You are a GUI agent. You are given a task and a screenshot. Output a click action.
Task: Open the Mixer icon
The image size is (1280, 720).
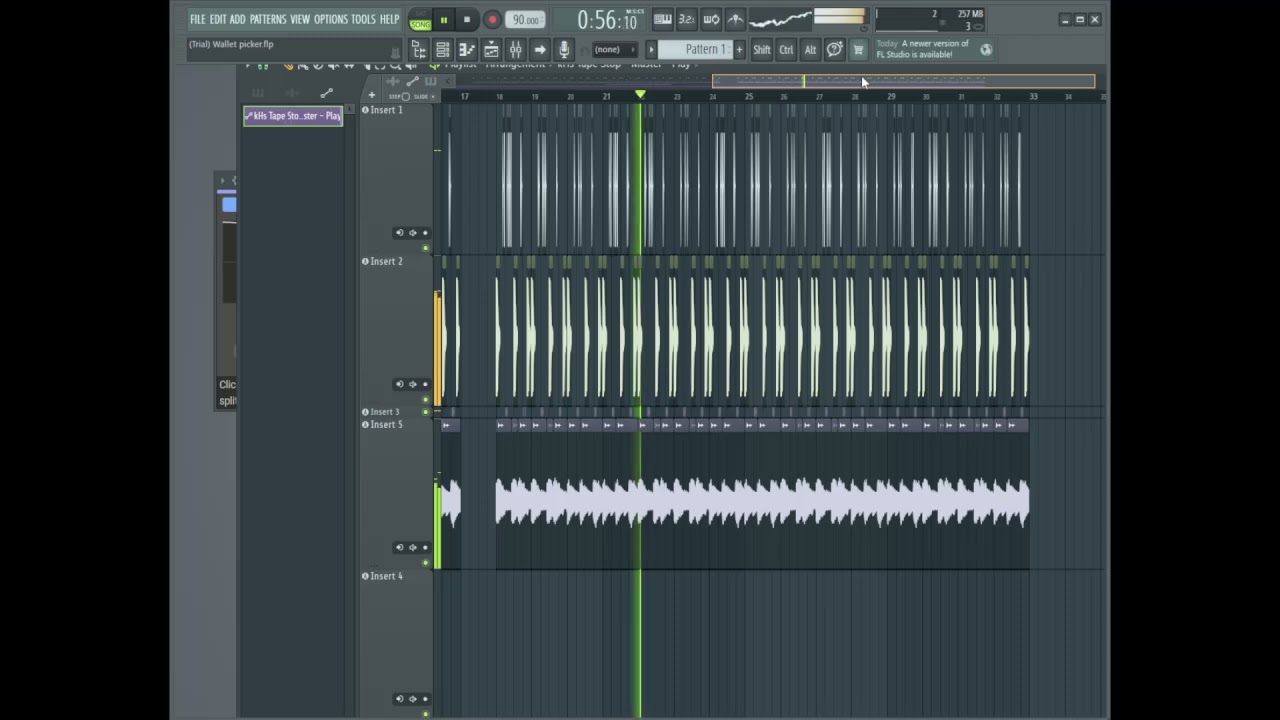516,50
